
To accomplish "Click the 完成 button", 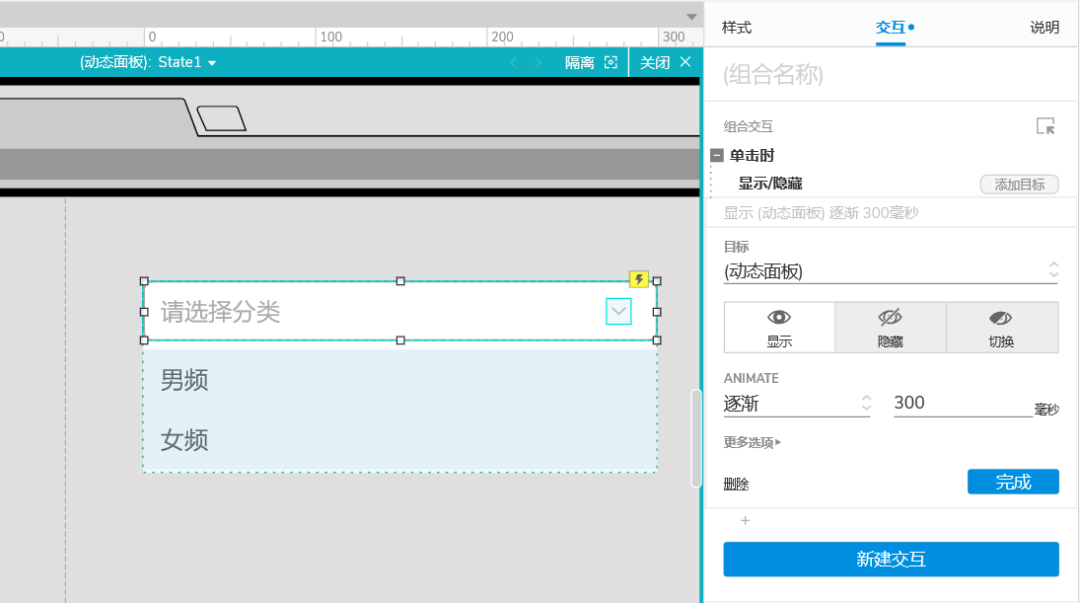I will pyautogui.click(x=1012, y=482).
